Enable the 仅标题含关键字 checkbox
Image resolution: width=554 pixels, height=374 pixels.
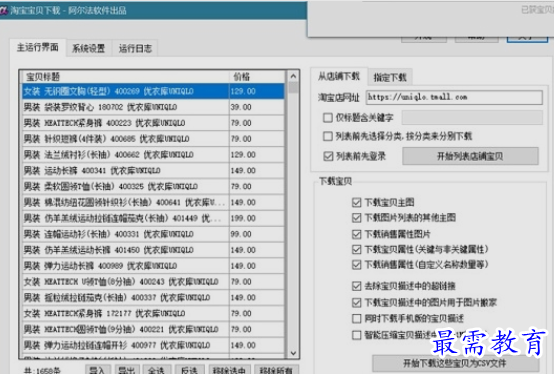click(328, 117)
